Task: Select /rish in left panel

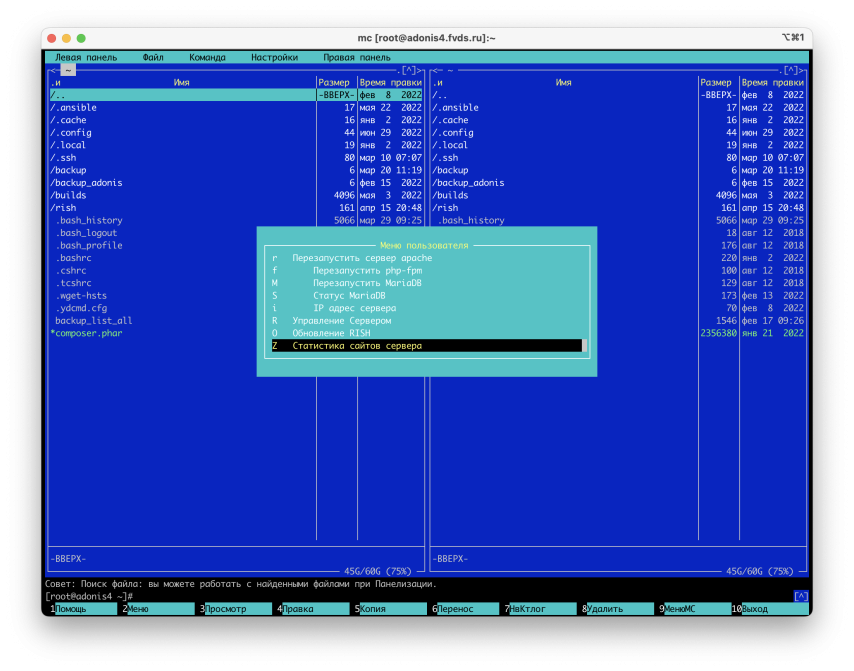Action: 236,208
